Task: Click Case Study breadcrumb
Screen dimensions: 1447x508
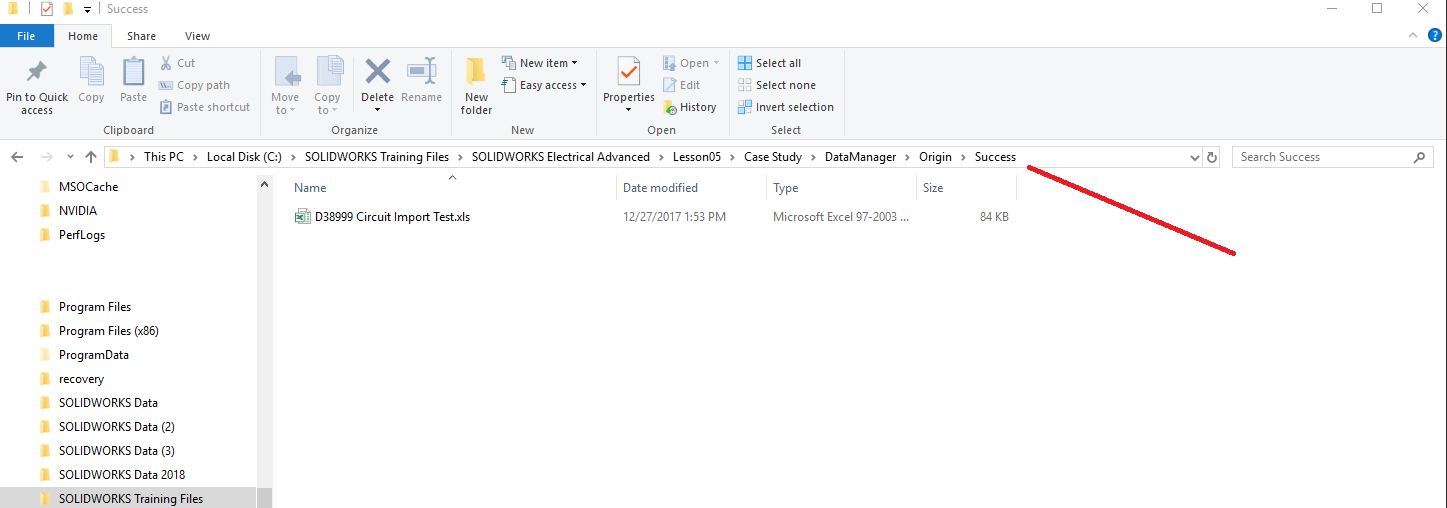Action: [x=773, y=157]
